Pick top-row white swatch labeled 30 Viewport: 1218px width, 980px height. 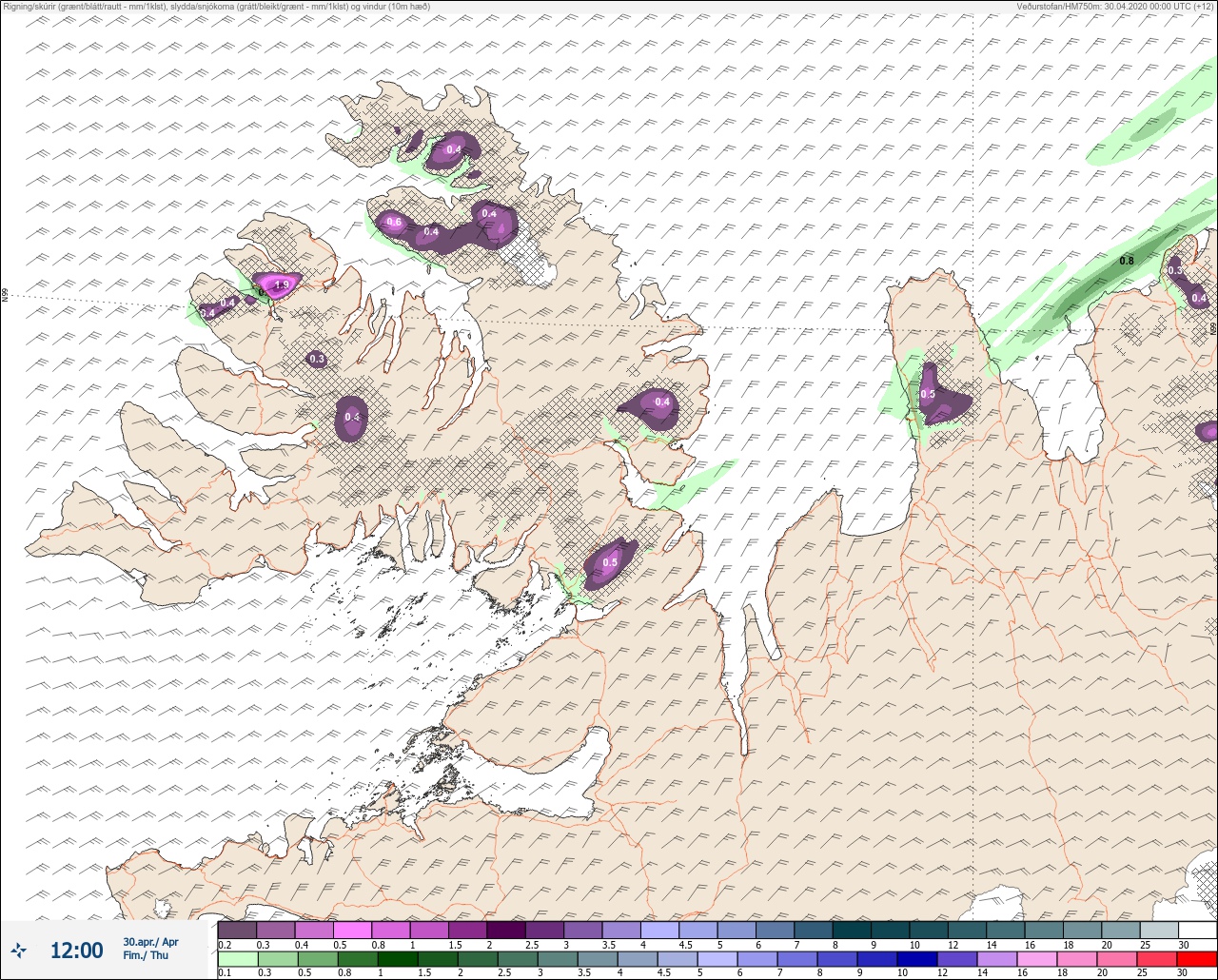click(1197, 930)
